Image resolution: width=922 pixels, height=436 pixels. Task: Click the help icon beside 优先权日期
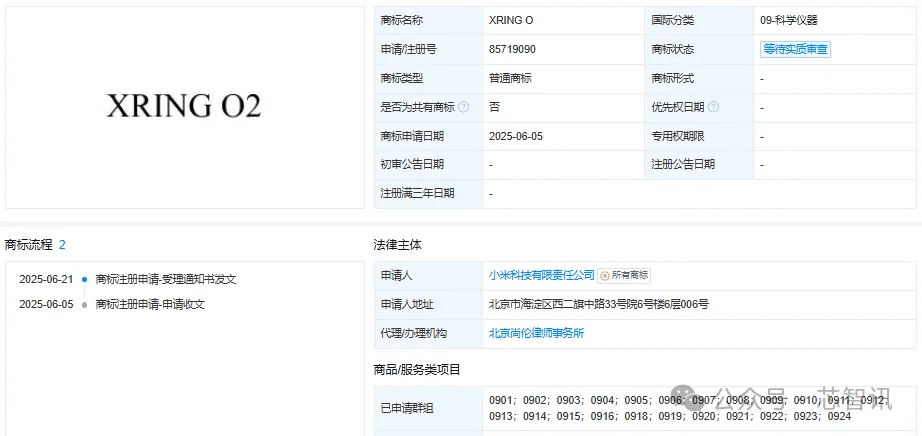pyautogui.click(x=713, y=107)
